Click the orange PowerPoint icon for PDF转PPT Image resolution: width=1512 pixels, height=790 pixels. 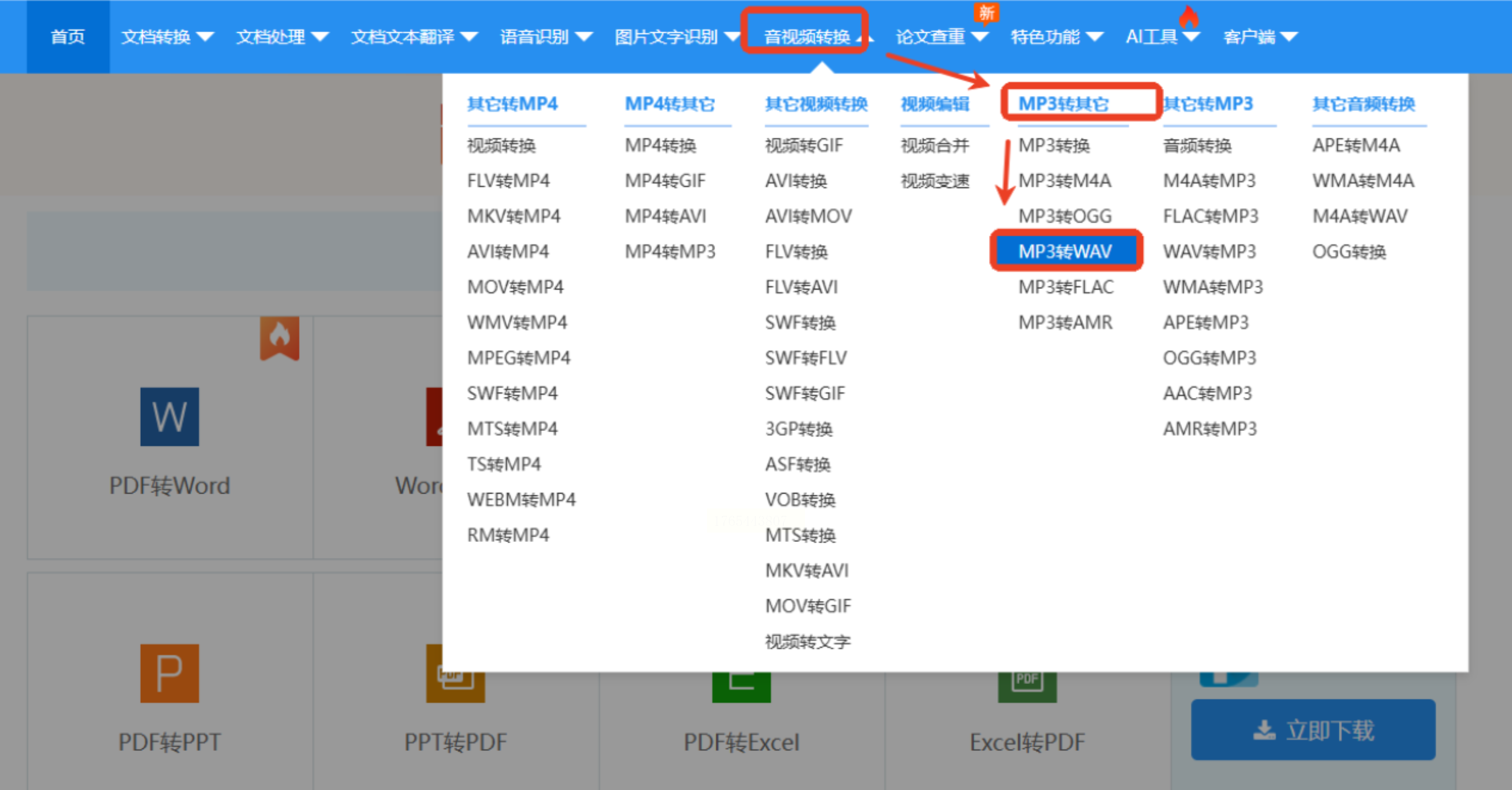(x=169, y=673)
